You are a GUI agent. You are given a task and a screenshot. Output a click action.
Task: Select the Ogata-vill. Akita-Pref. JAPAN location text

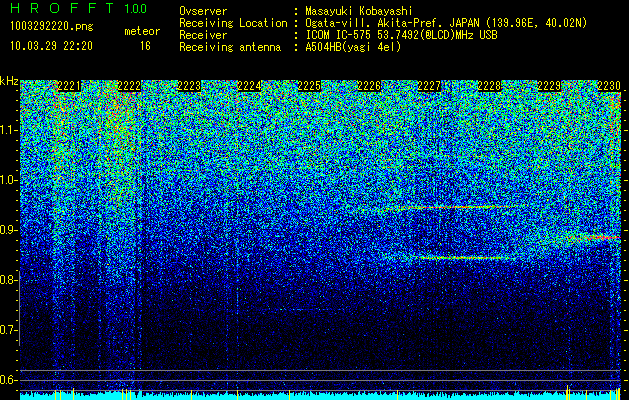pyautogui.click(x=446, y=24)
